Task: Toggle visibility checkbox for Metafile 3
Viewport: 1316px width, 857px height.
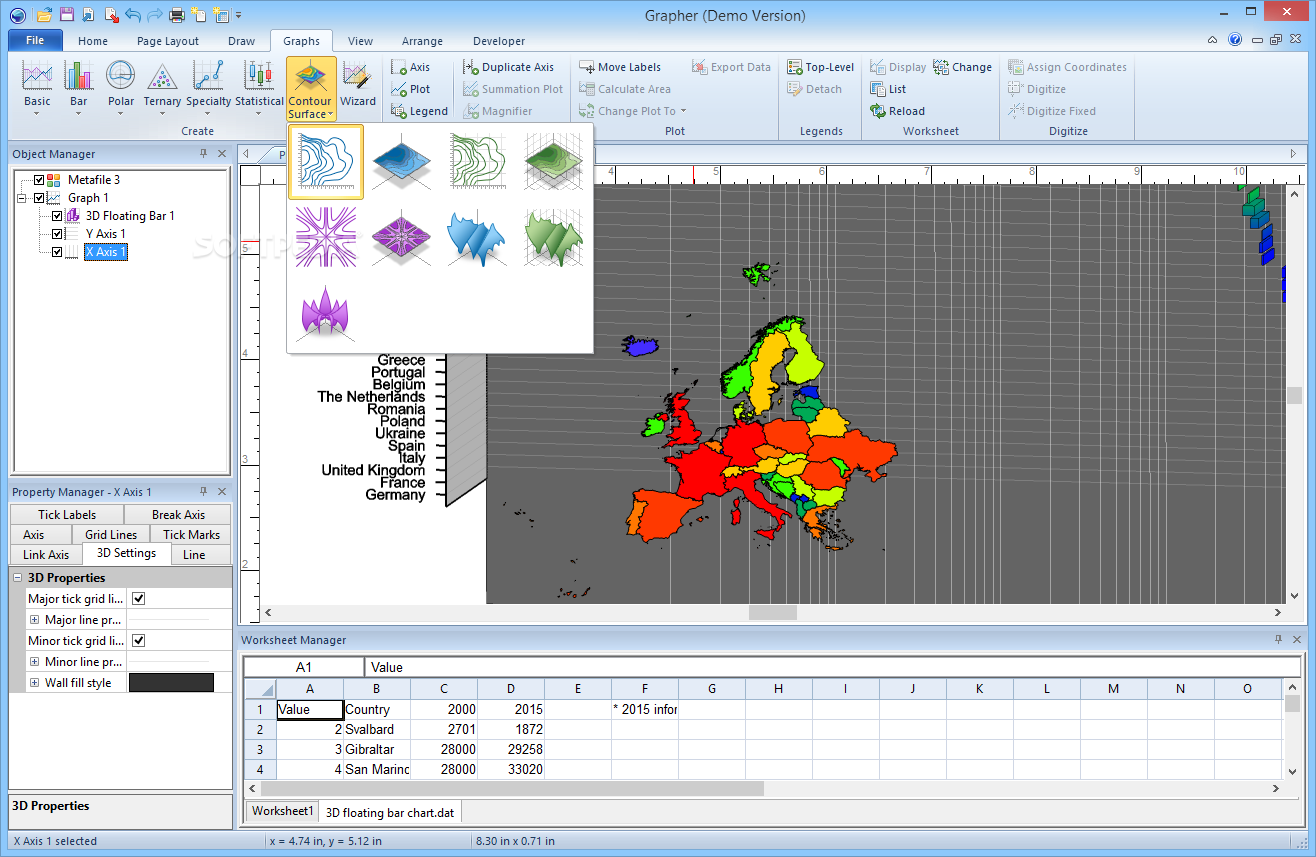Action: click(39, 180)
